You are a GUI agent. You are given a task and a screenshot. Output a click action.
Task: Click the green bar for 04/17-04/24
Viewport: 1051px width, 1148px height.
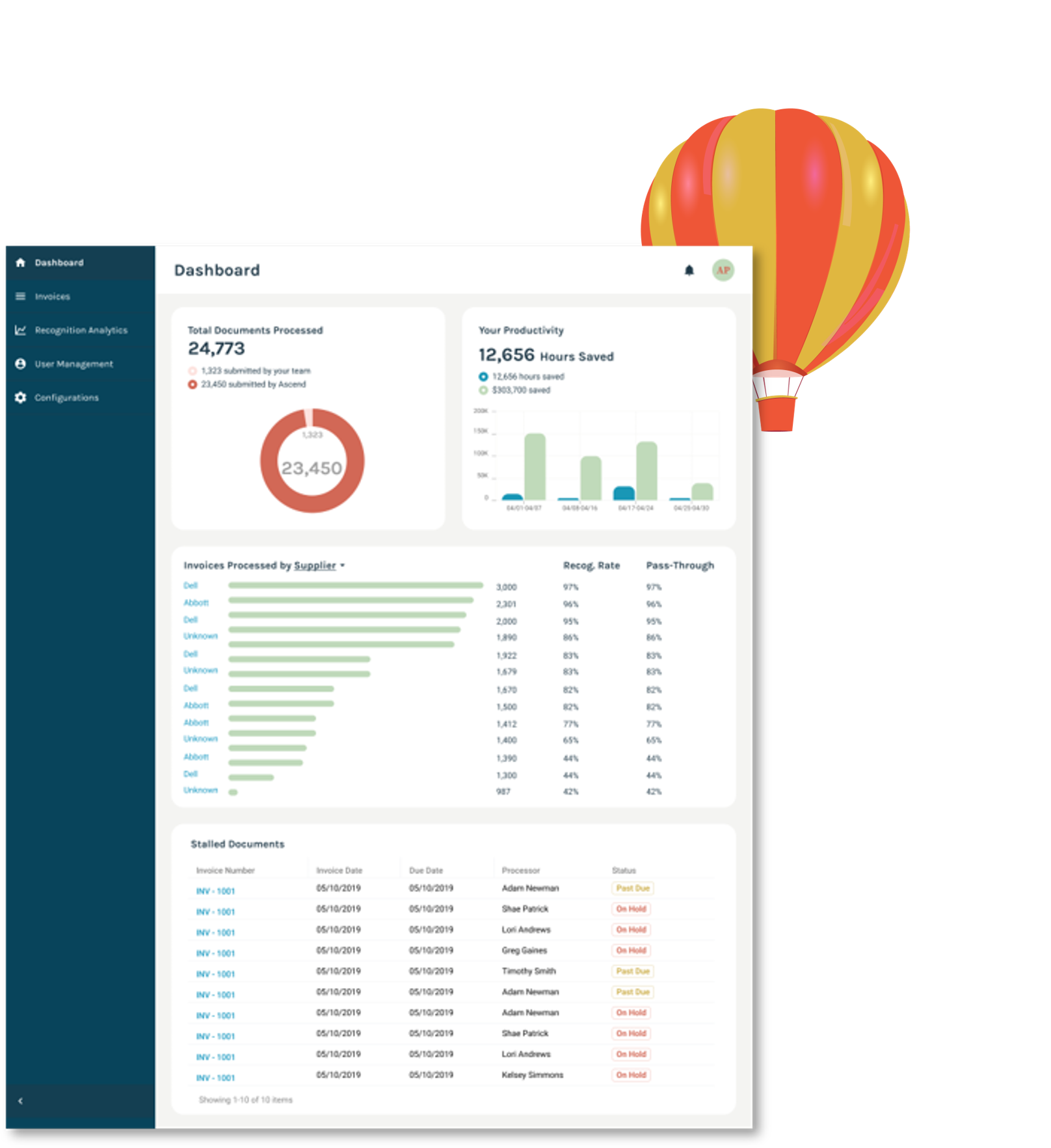(x=646, y=471)
